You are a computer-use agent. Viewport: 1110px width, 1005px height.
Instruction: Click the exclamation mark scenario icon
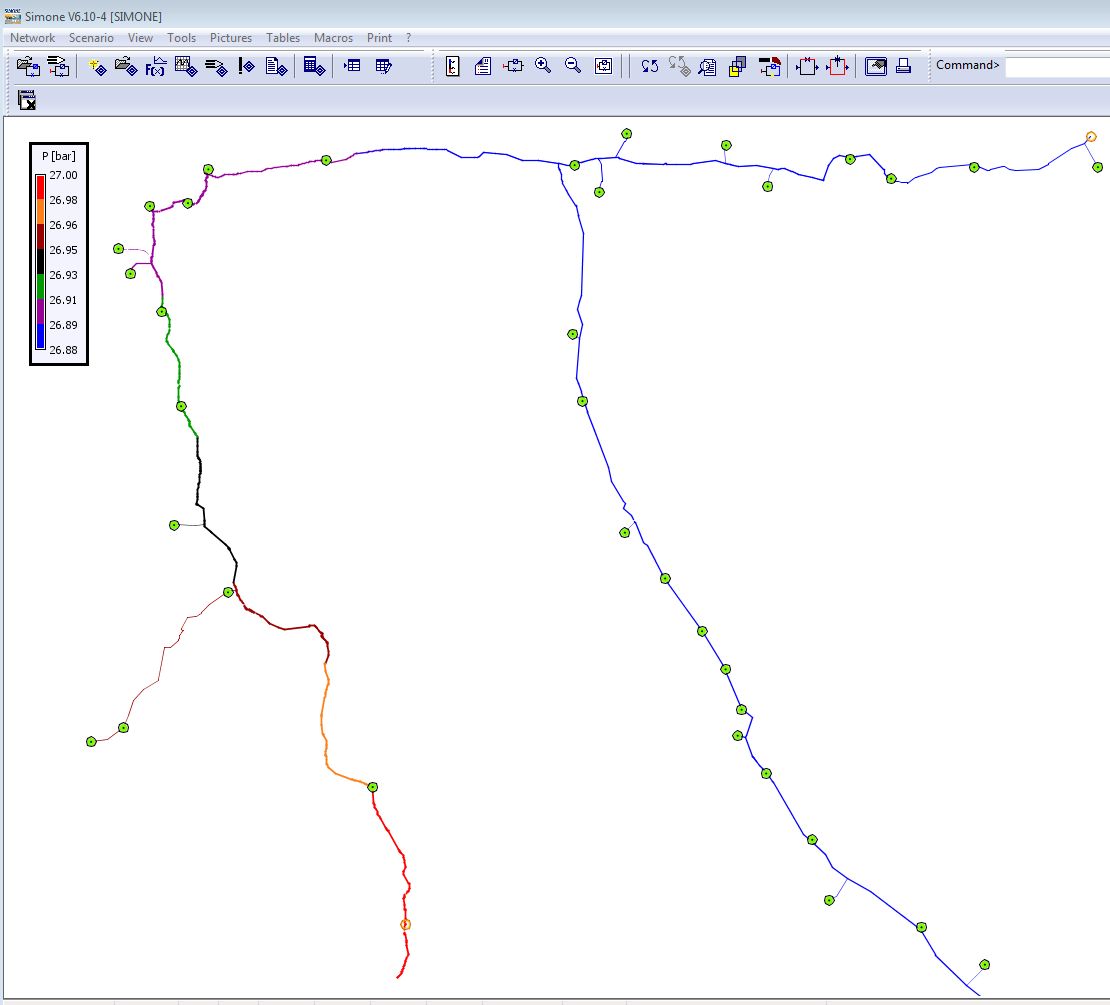[246, 67]
